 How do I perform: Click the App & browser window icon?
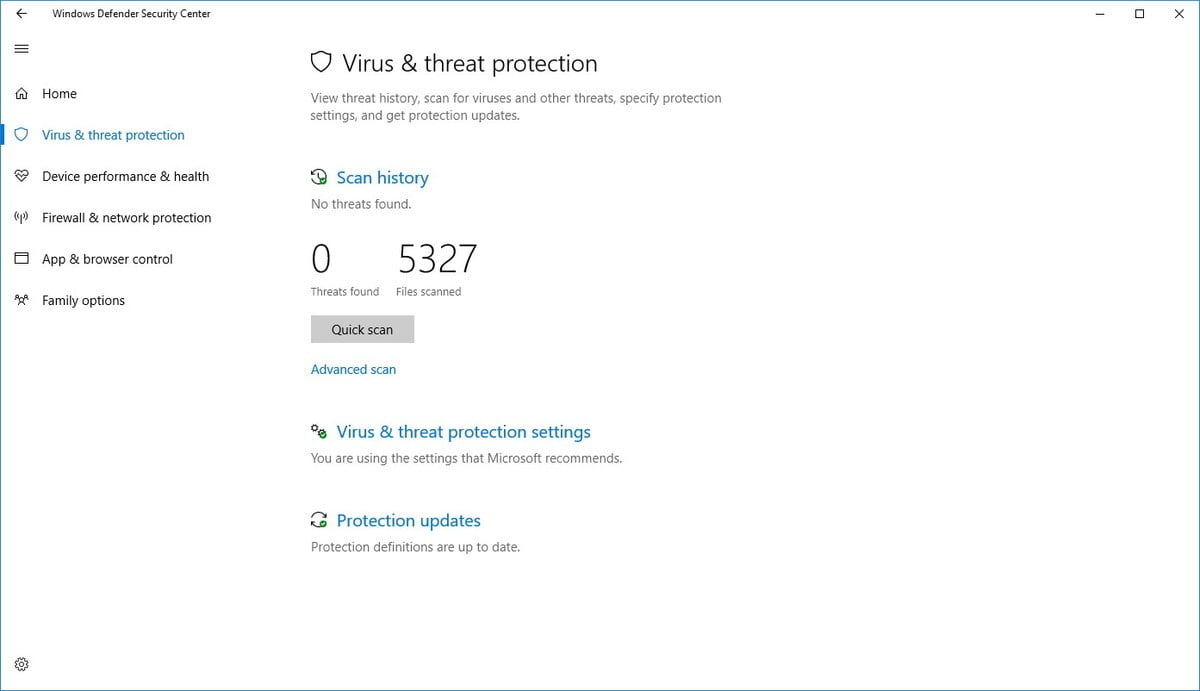(22, 259)
